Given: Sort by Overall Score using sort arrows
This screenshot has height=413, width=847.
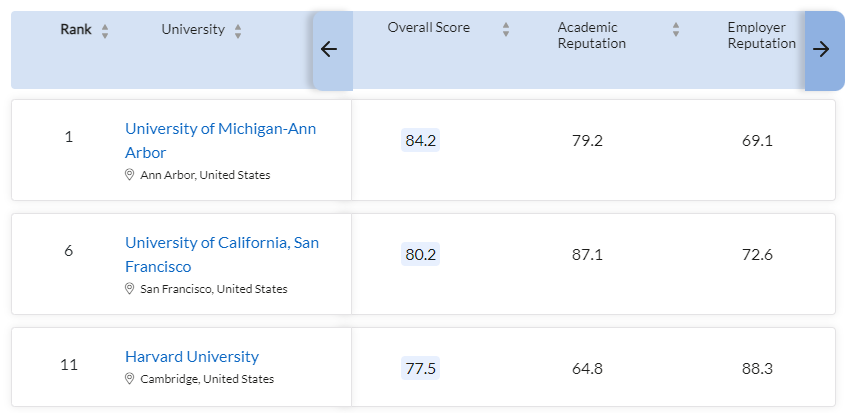Looking at the screenshot, I should (506, 29).
